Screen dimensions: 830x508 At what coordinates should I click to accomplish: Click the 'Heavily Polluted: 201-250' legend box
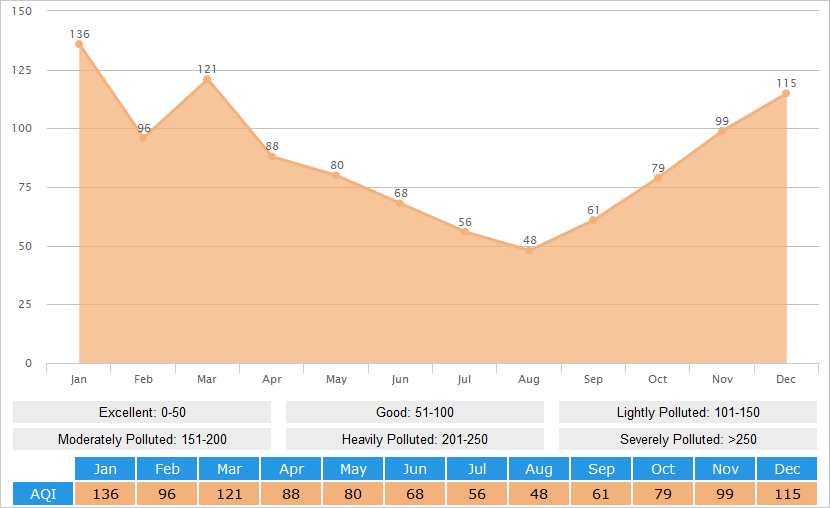tap(415, 439)
